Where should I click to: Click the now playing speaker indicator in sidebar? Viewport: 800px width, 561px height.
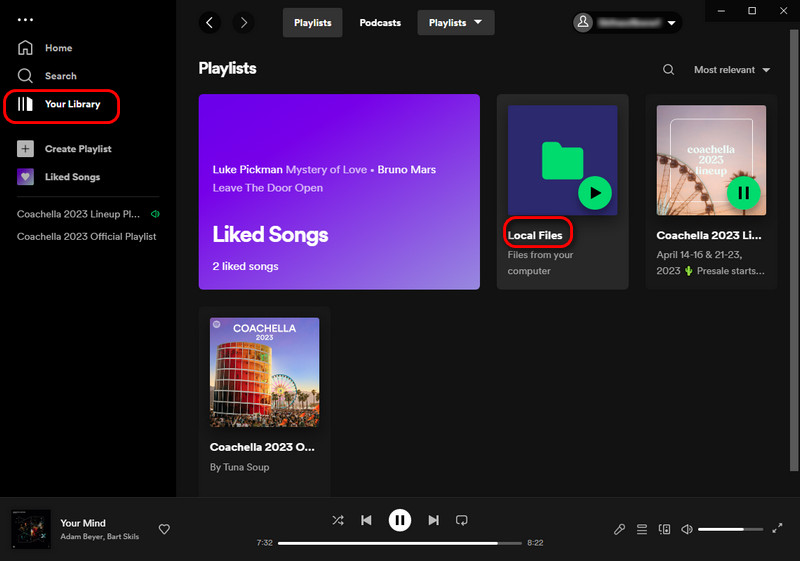(x=155, y=214)
